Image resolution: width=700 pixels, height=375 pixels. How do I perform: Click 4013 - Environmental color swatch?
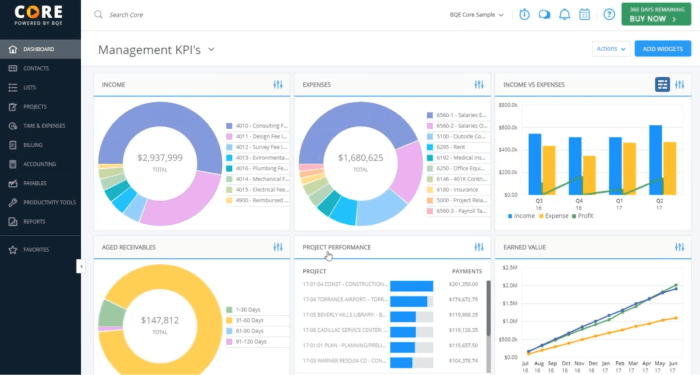pos(229,158)
